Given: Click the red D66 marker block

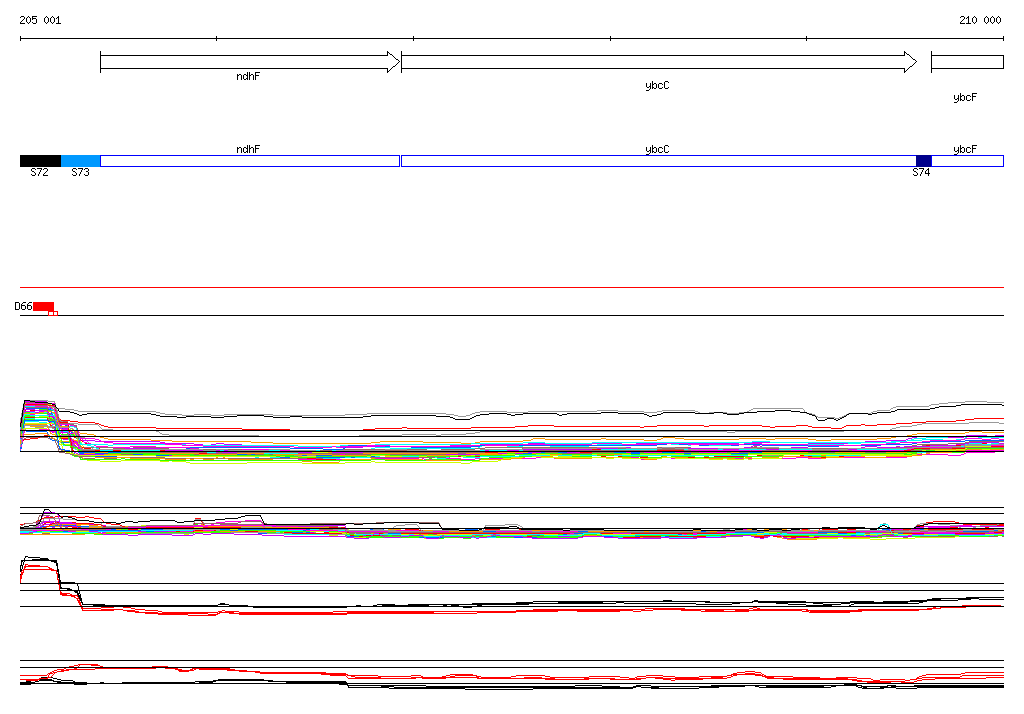Looking at the screenshot, I should tap(44, 306).
